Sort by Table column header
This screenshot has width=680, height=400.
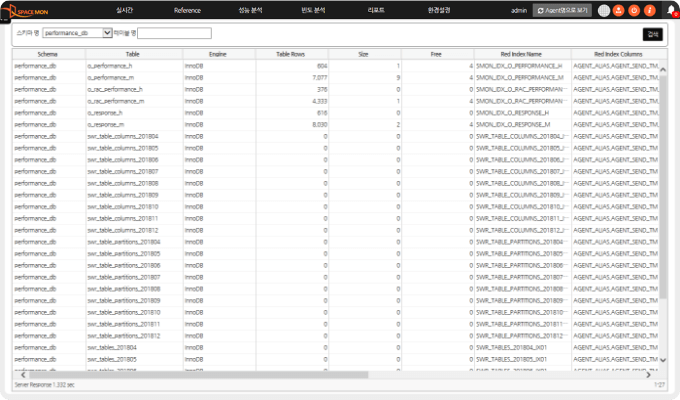click(x=133, y=54)
